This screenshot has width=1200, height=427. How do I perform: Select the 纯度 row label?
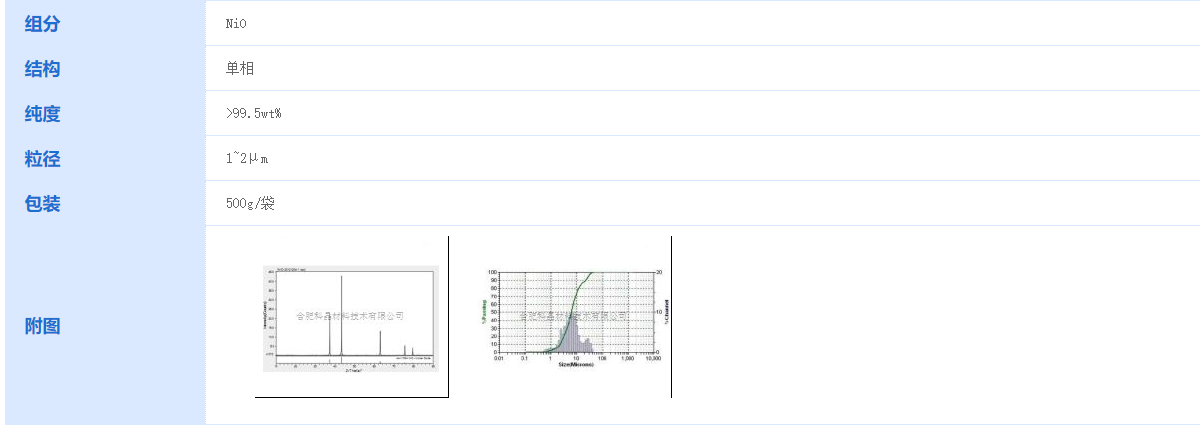[x=43, y=114]
